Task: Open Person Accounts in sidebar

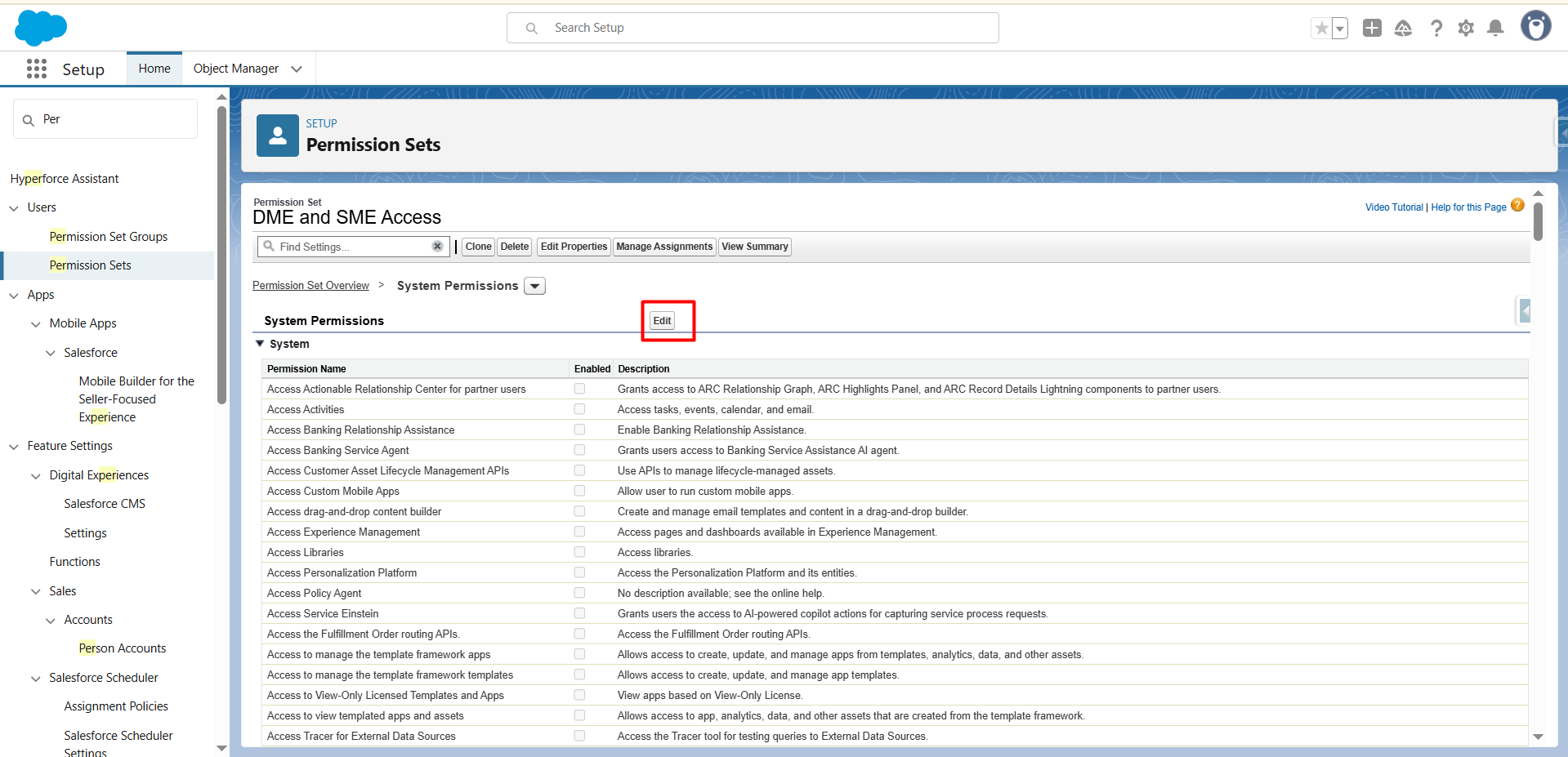Action: (x=123, y=648)
